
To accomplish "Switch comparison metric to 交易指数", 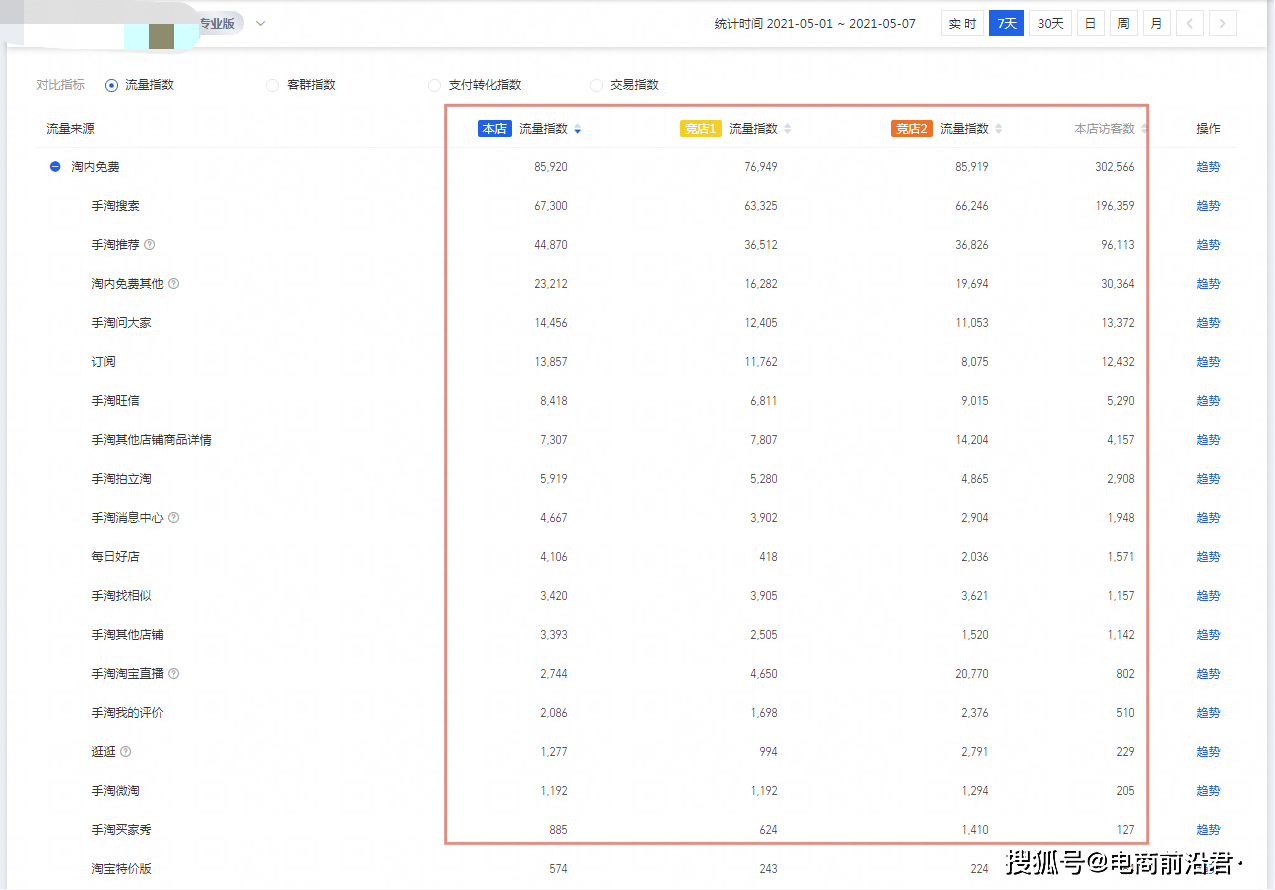I will click(x=596, y=85).
